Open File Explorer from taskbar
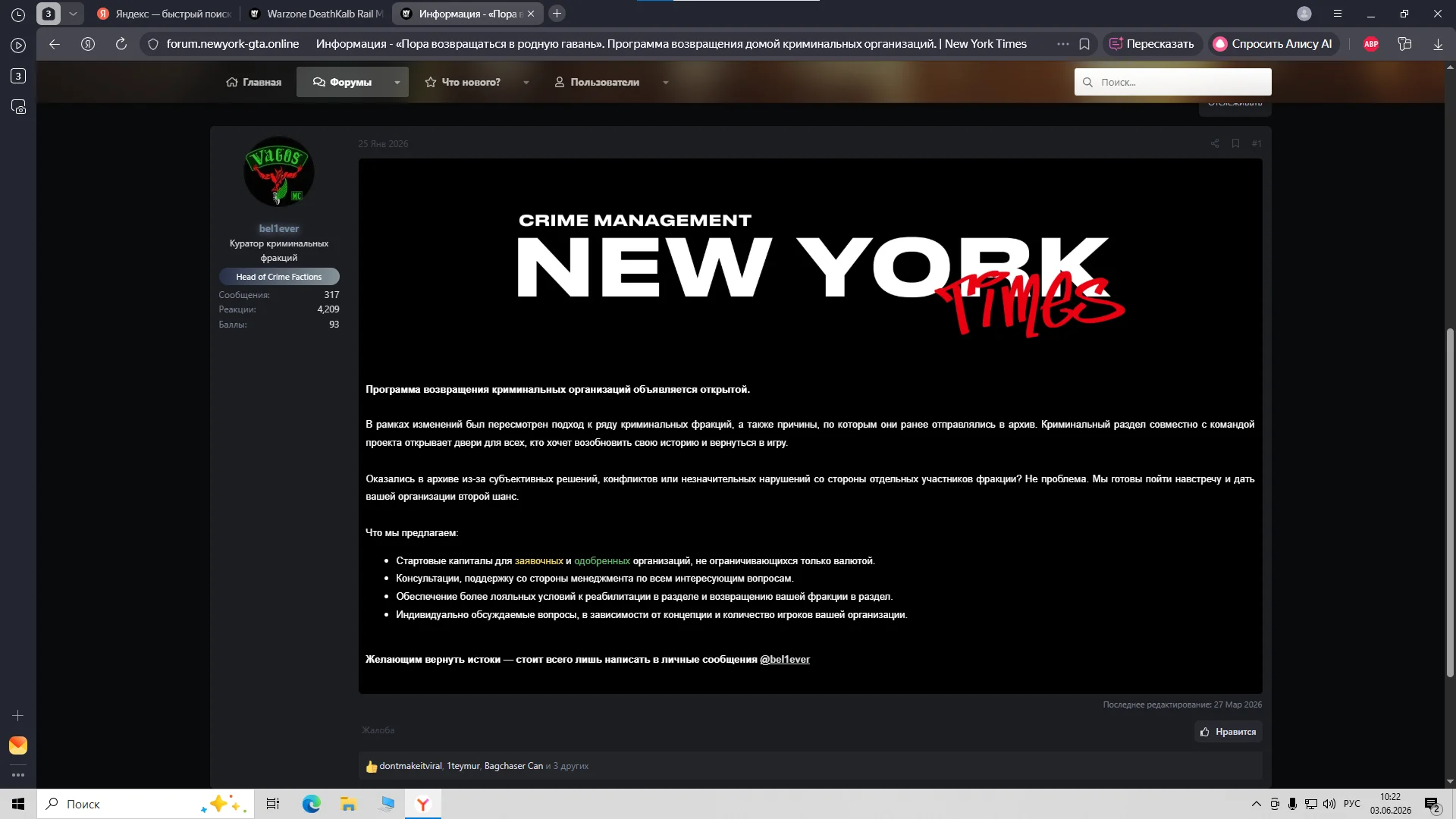 pos(348,804)
